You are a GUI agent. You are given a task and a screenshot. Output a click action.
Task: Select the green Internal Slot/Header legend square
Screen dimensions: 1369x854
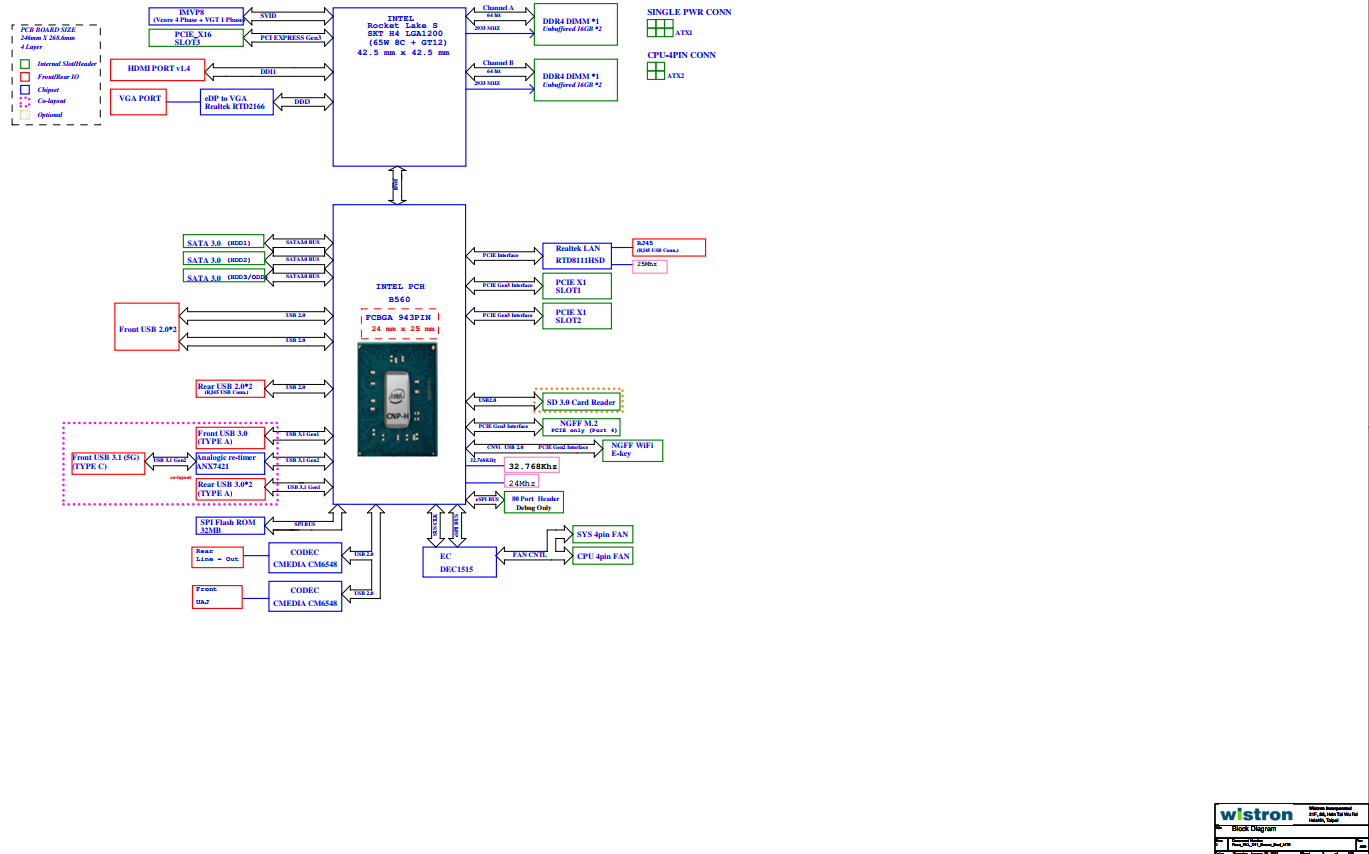(x=25, y=64)
